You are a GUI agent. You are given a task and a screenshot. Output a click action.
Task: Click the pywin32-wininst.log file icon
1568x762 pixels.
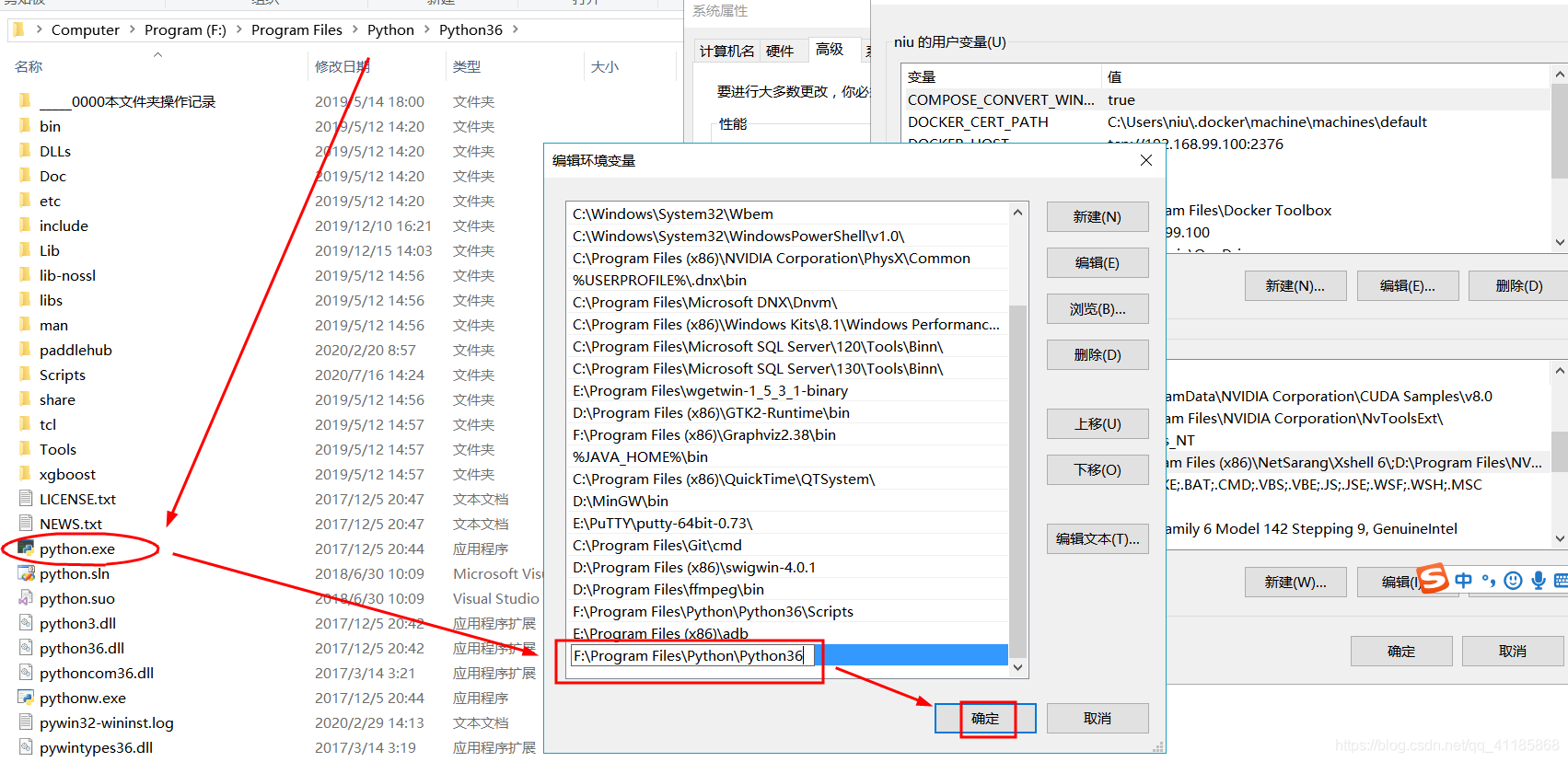click(x=26, y=722)
